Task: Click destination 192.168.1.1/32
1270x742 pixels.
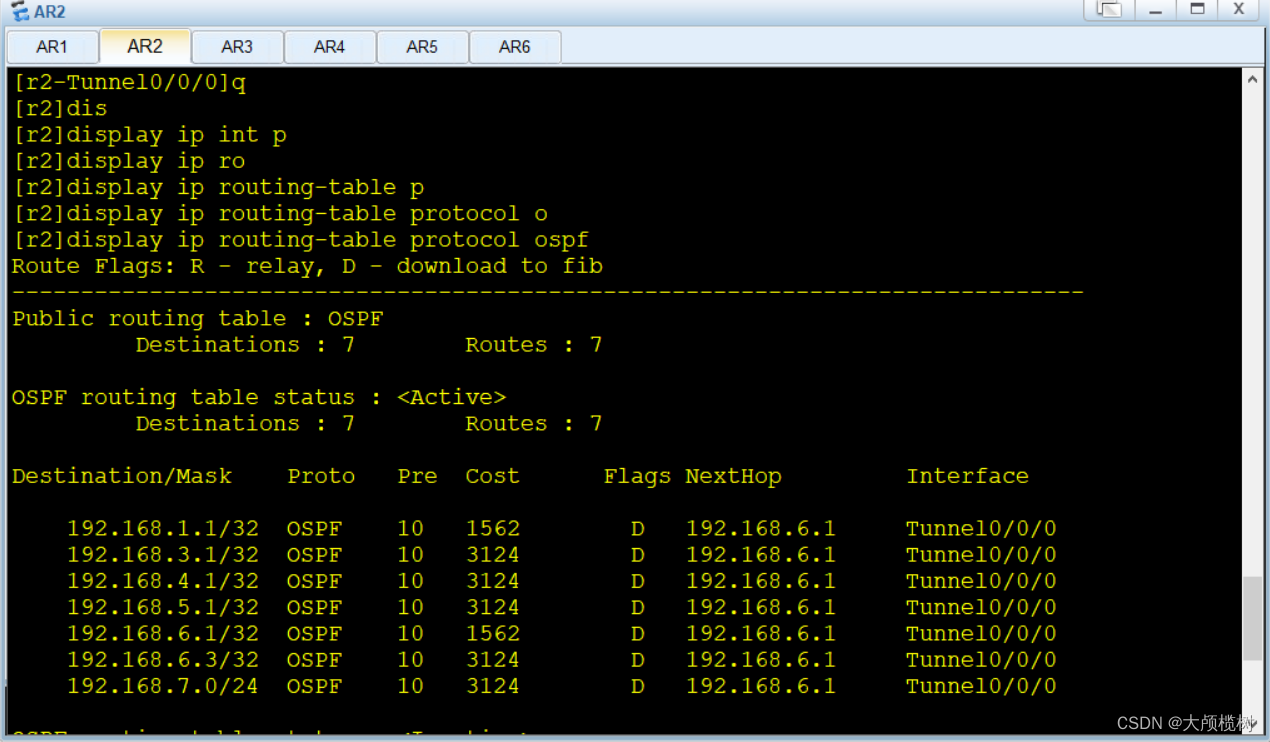Action: coord(163,528)
